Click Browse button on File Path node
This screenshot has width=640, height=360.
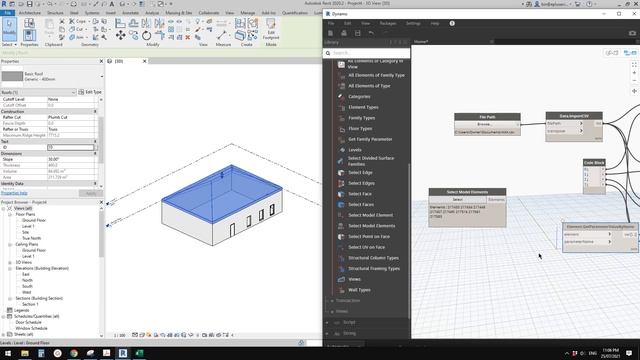pos(485,124)
